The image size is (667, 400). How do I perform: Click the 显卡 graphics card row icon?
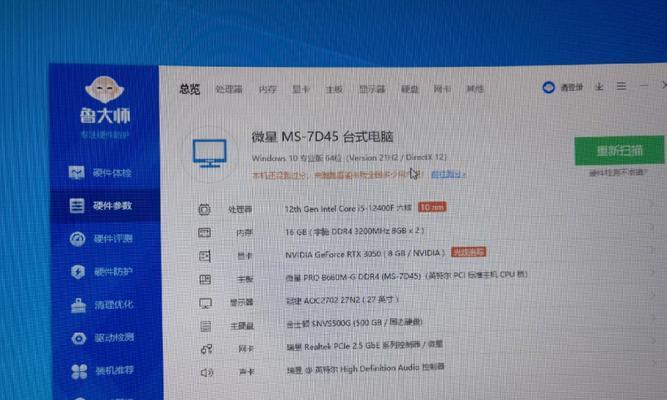[205, 256]
